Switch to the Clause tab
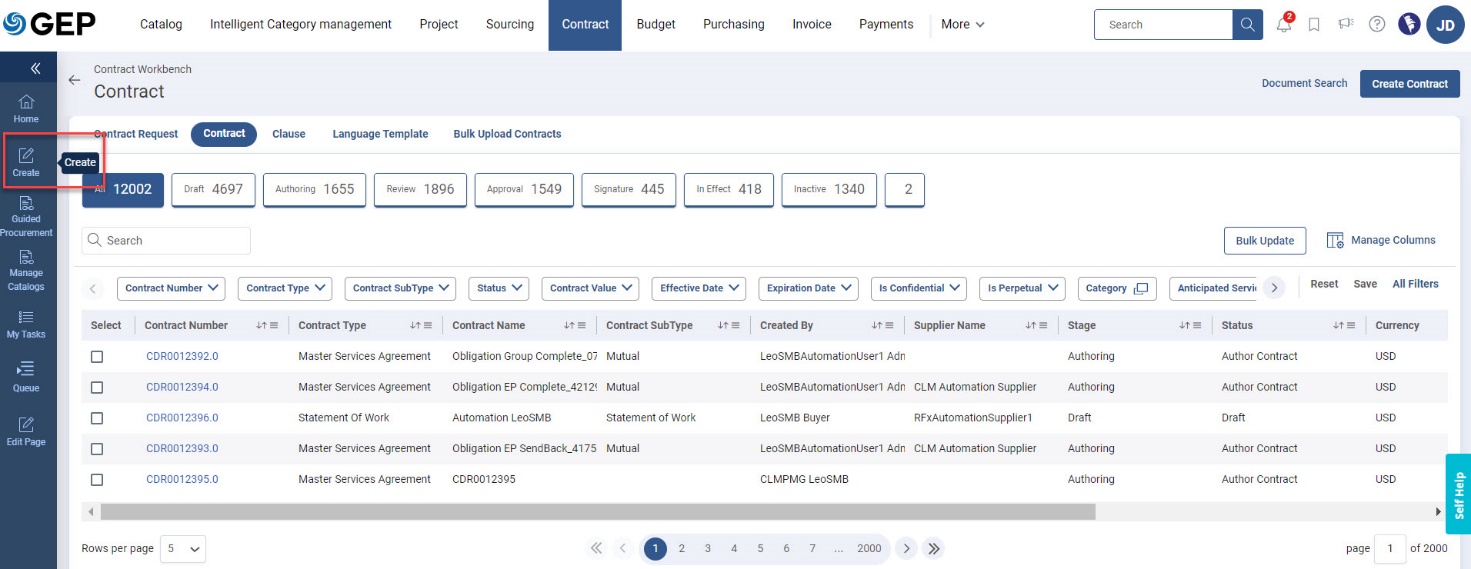The image size is (1471, 569). (288, 134)
